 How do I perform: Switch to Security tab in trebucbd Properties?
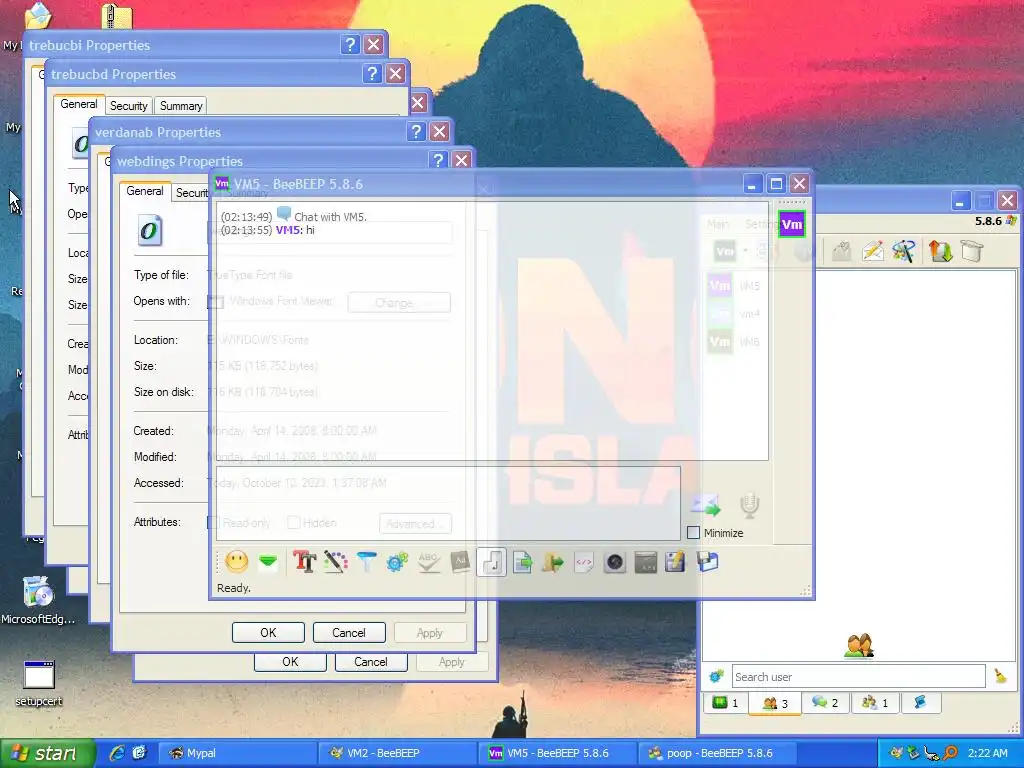[129, 106]
